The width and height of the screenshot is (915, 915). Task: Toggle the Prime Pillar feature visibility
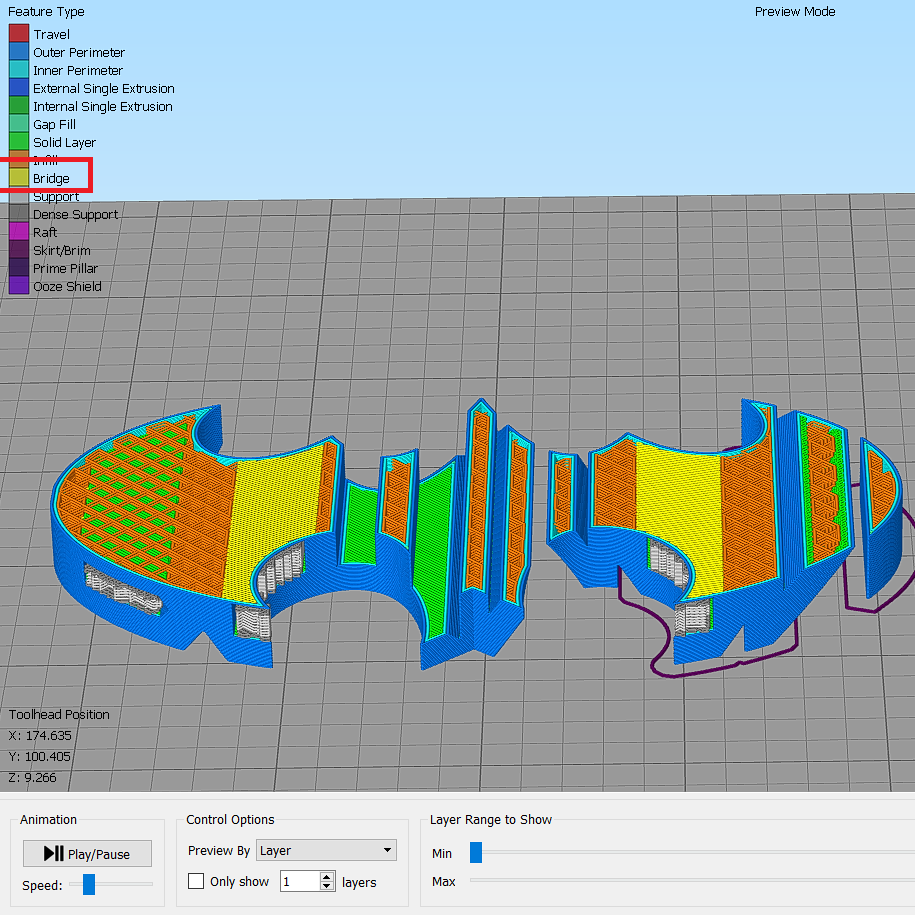tap(18, 268)
